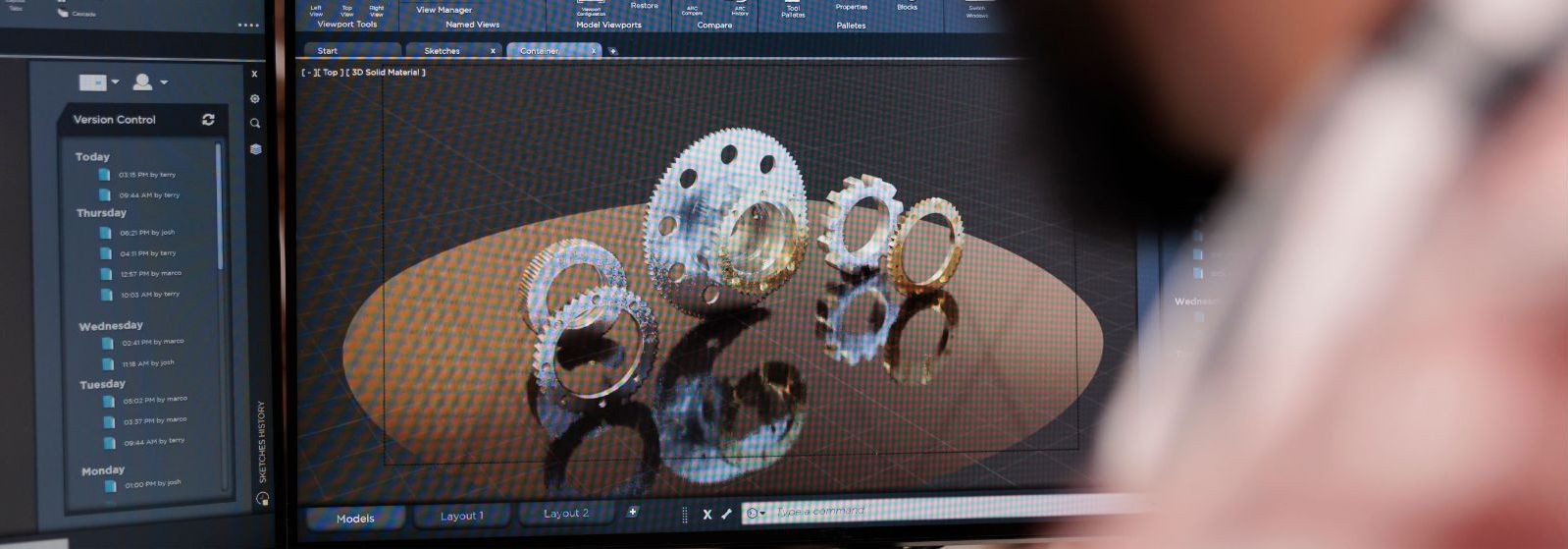The height and width of the screenshot is (549, 1568).
Task: Open the Viewport Configuration tool
Action: pyautogui.click(x=591, y=9)
